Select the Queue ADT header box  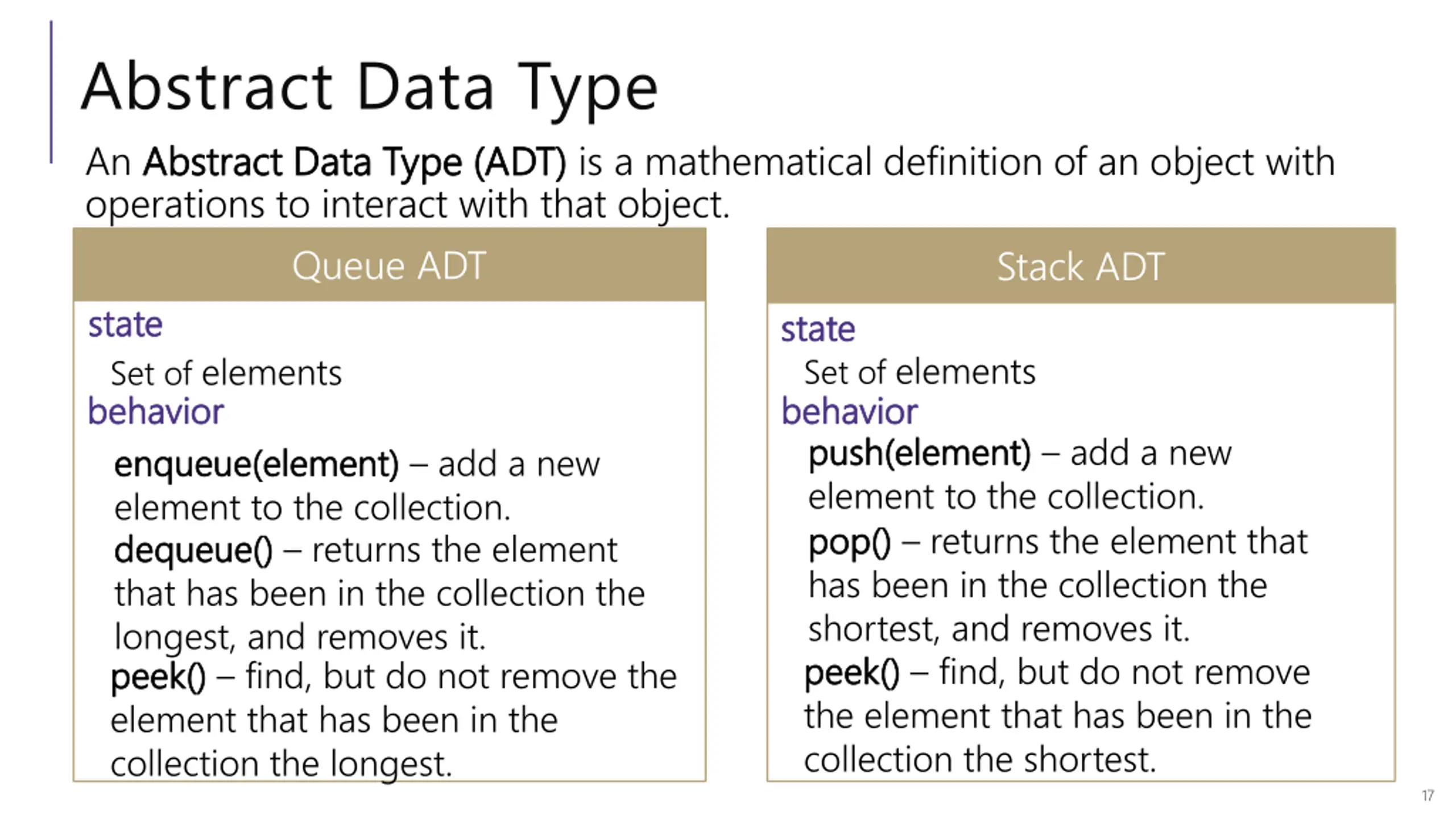(x=390, y=264)
